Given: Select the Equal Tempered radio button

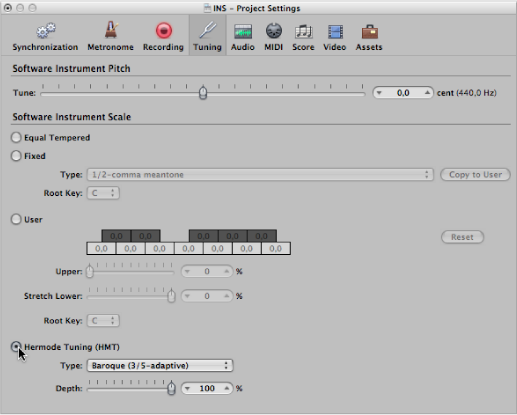Looking at the screenshot, I should click(x=16, y=137).
